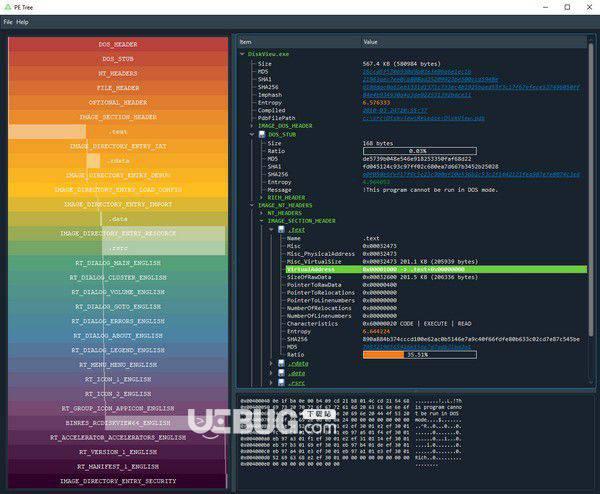The height and width of the screenshot is (494, 600).
Task: Open the file MD5 hash link
Action: 417,72
